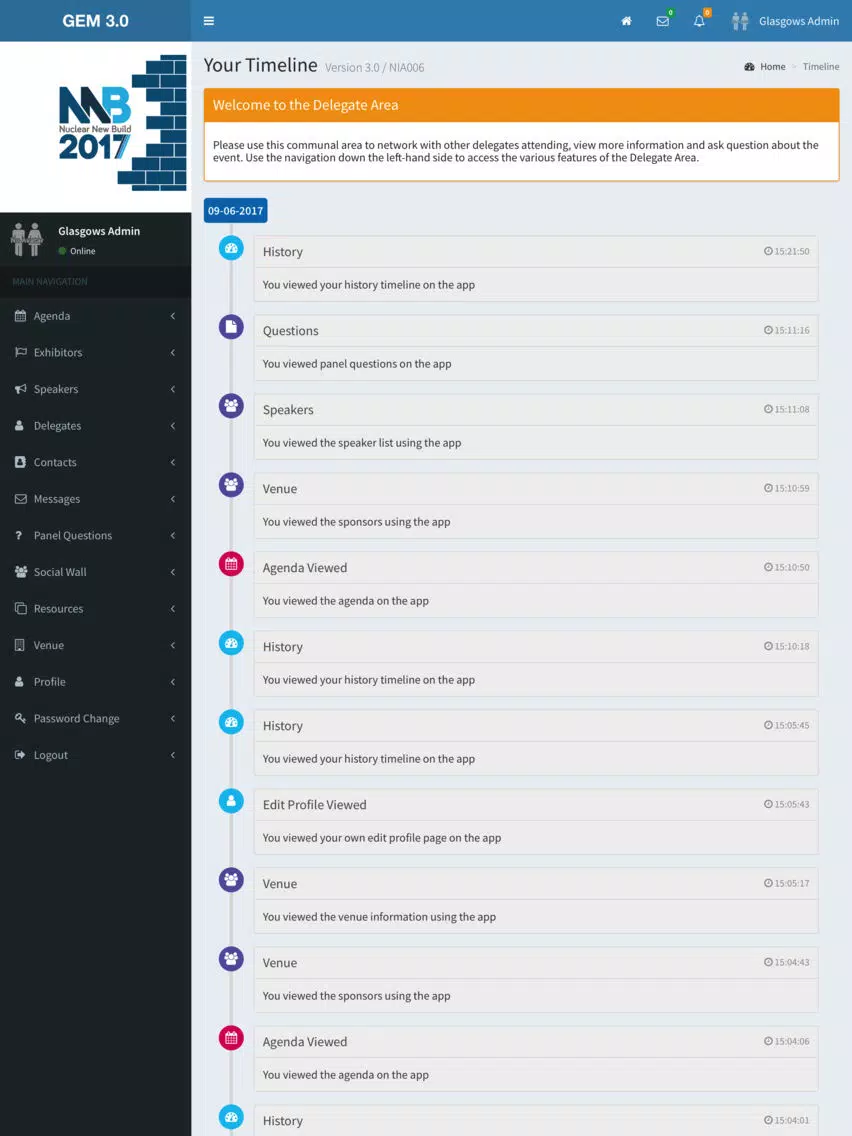Expand the Exhibitors menu chevron
The image size is (852, 1136).
click(x=172, y=352)
